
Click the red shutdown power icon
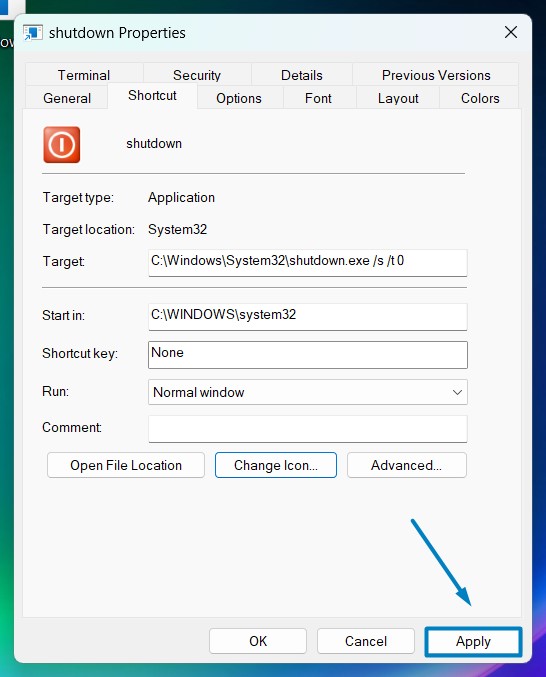(62, 145)
